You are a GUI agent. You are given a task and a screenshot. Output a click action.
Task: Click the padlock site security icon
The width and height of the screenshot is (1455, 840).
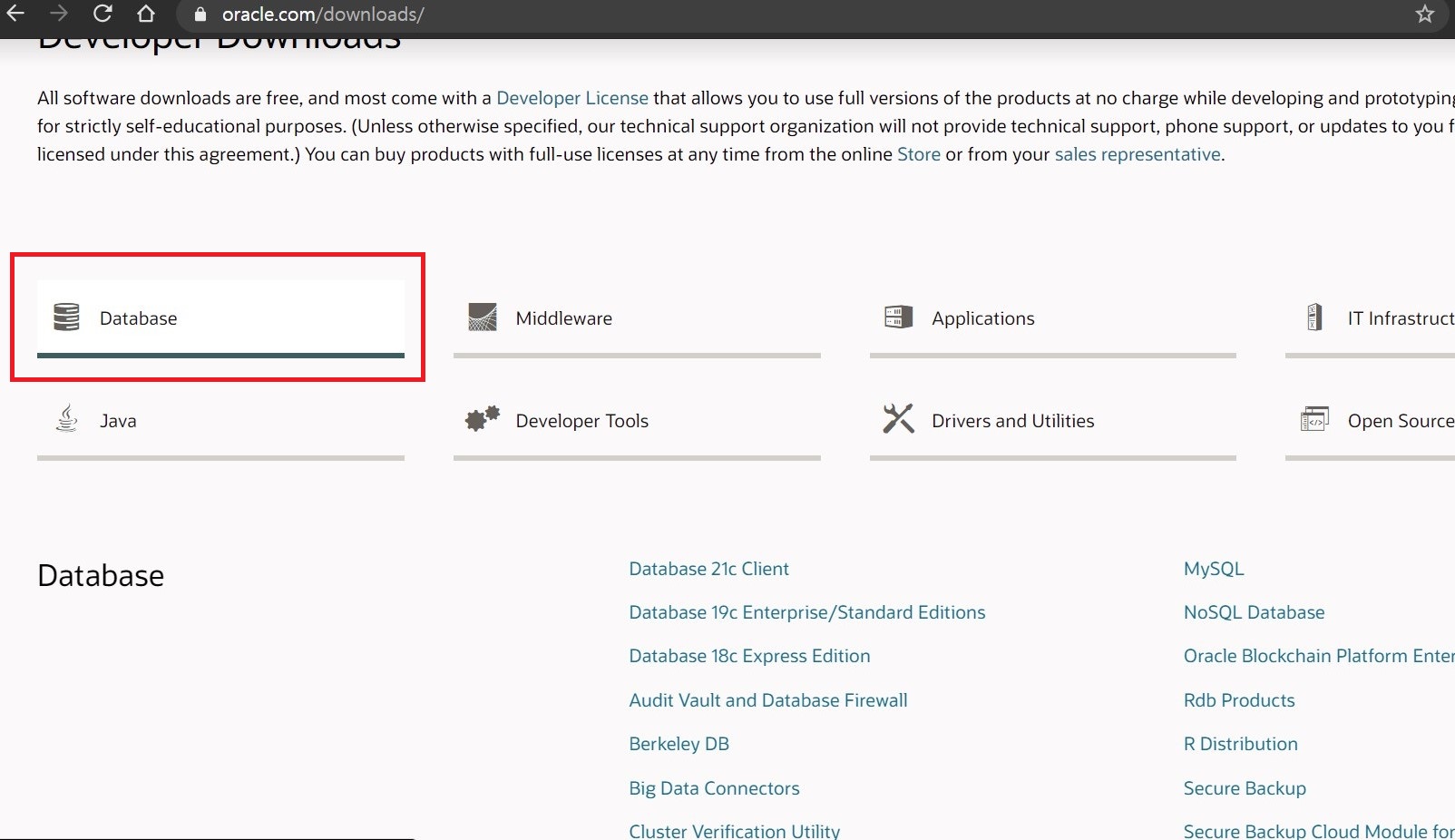click(x=200, y=15)
